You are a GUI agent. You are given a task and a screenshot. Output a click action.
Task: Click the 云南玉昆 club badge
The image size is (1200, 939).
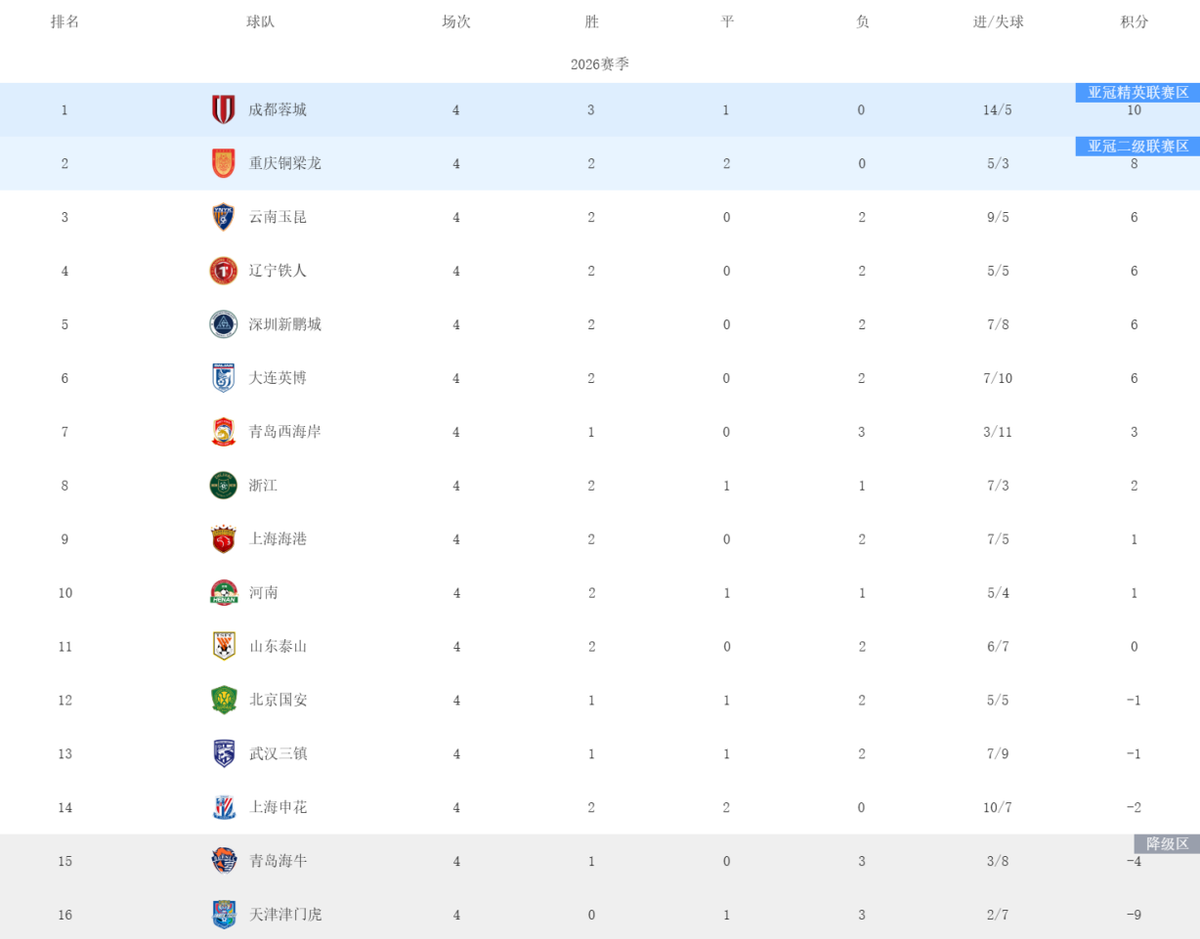tap(223, 217)
